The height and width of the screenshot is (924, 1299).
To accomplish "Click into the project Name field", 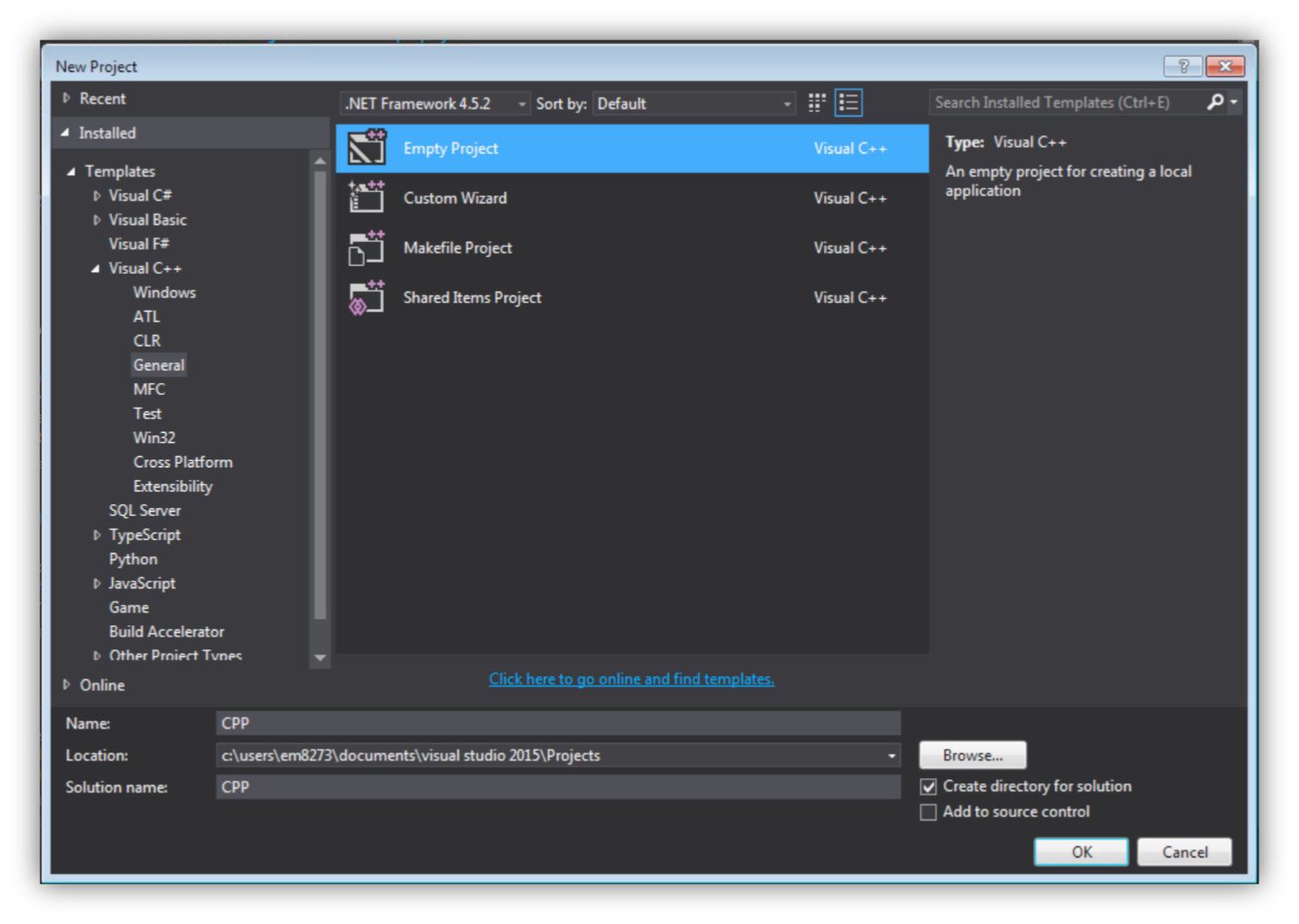I will pyautogui.click(x=558, y=724).
